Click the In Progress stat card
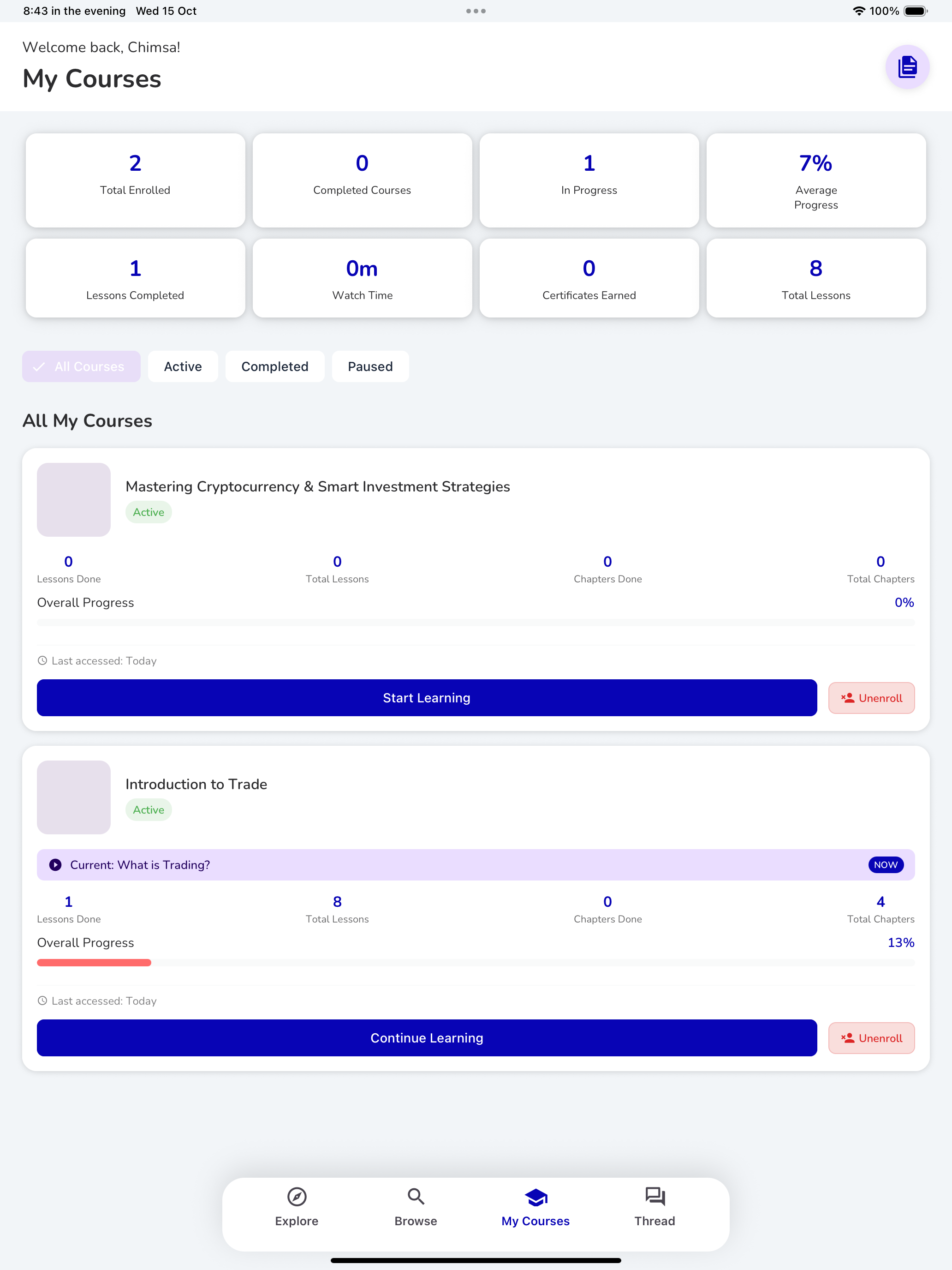 (589, 180)
